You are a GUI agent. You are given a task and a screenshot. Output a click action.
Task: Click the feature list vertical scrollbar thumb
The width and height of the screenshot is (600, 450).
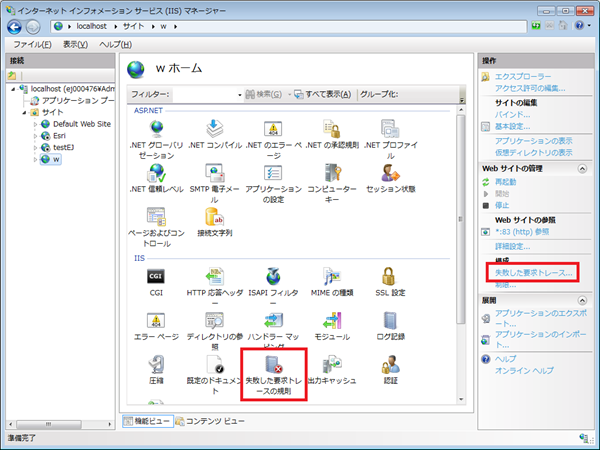tap(461, 219)
